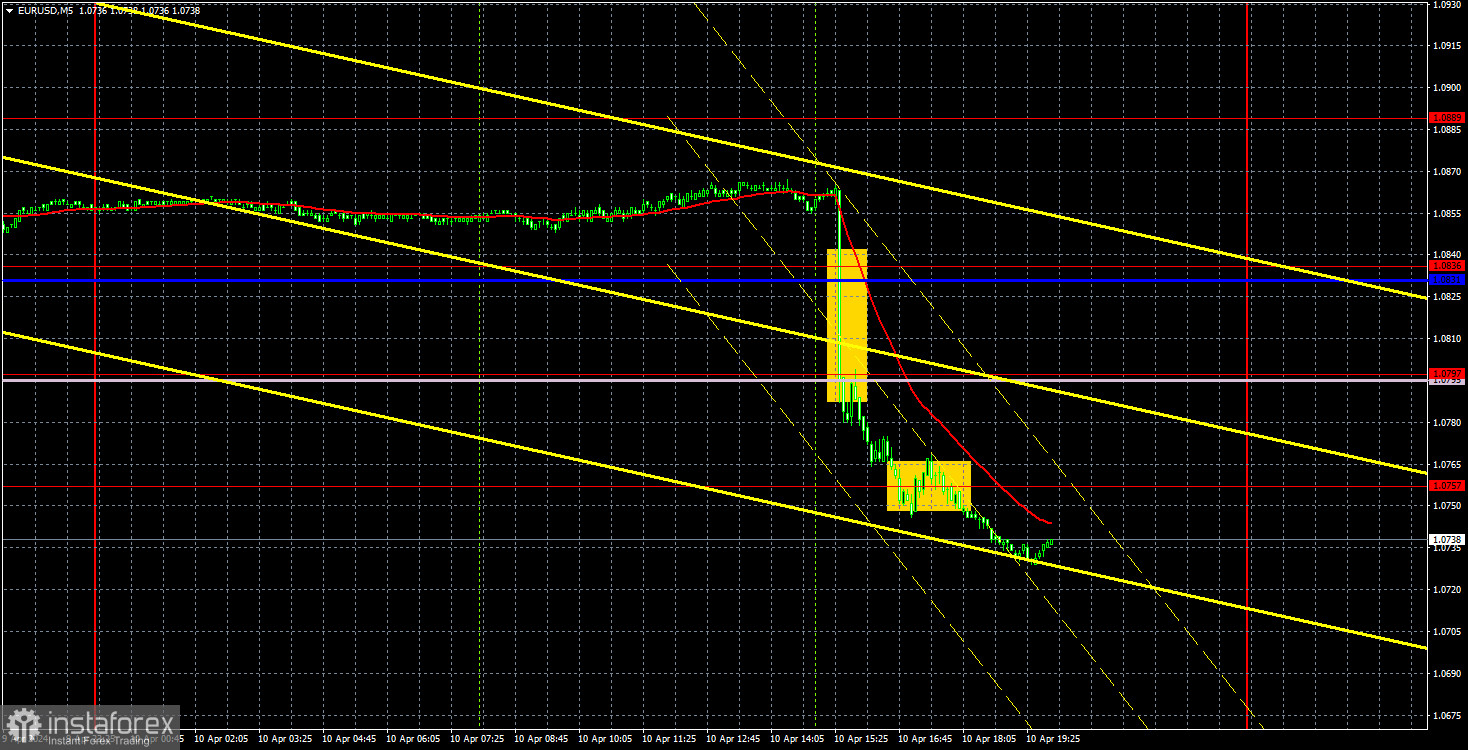
Task: Click the 1.0780 price axis value
Action: pyautogui.click(x=1448, y=423)
